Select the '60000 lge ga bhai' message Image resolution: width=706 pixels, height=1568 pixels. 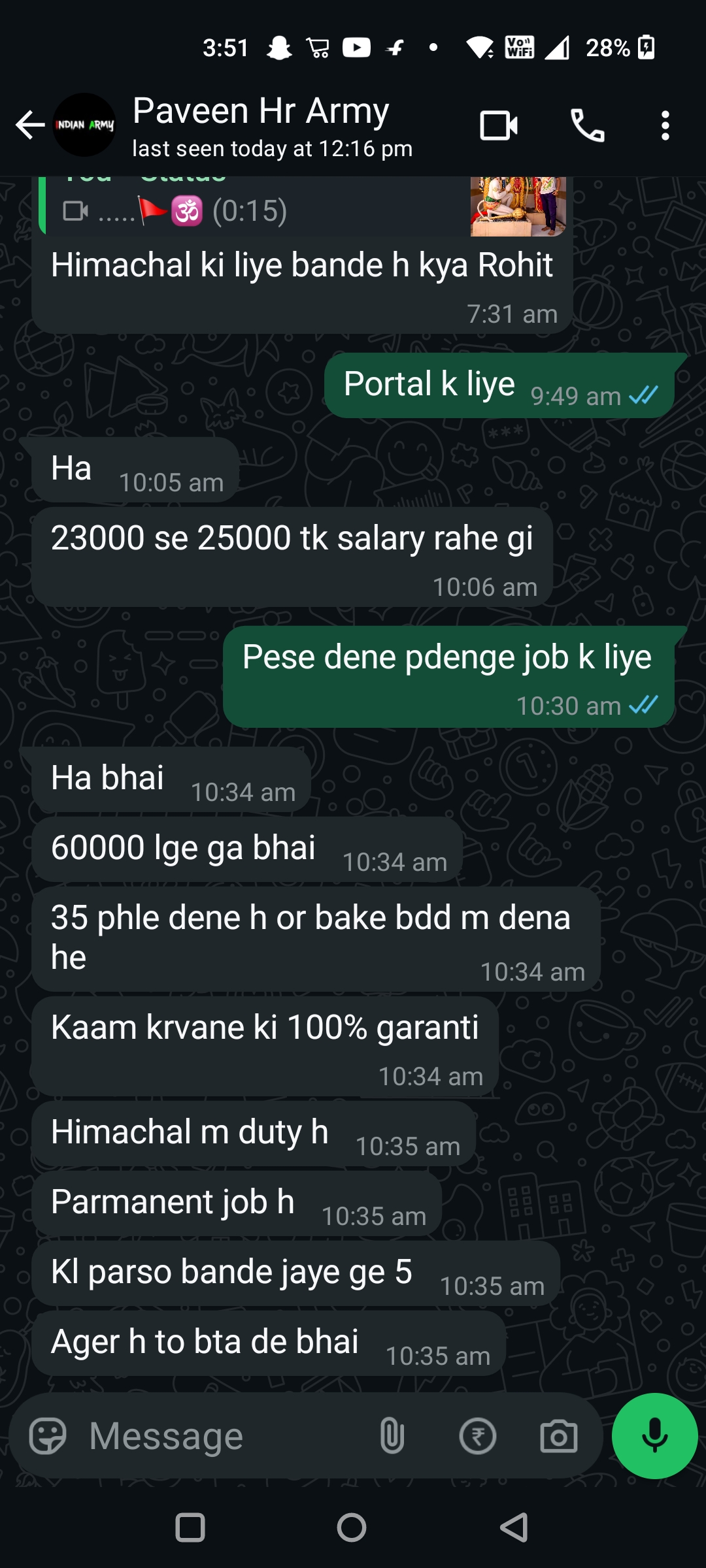(248, 849)
